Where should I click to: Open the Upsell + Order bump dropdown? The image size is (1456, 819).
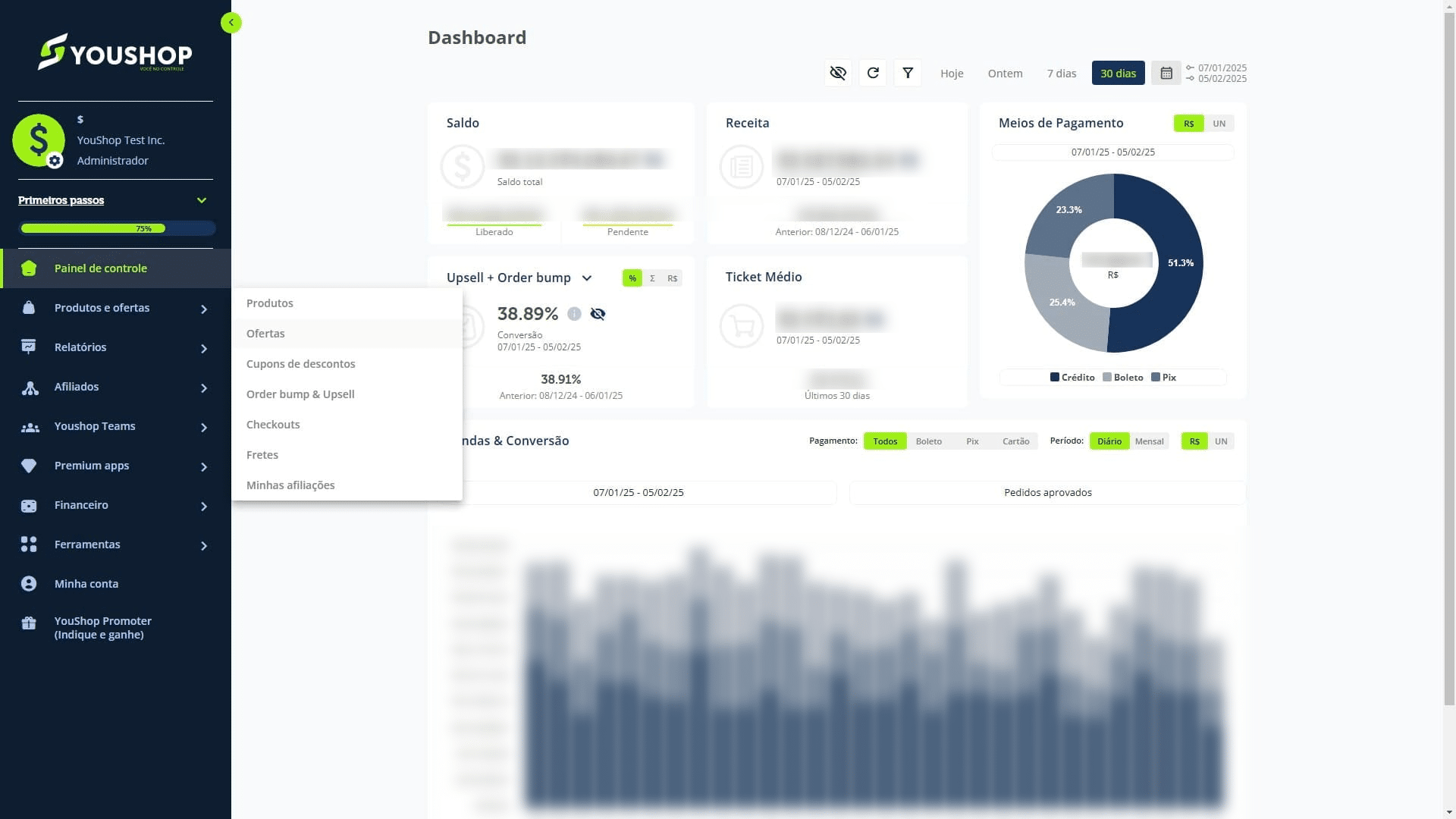click(586, 278)
